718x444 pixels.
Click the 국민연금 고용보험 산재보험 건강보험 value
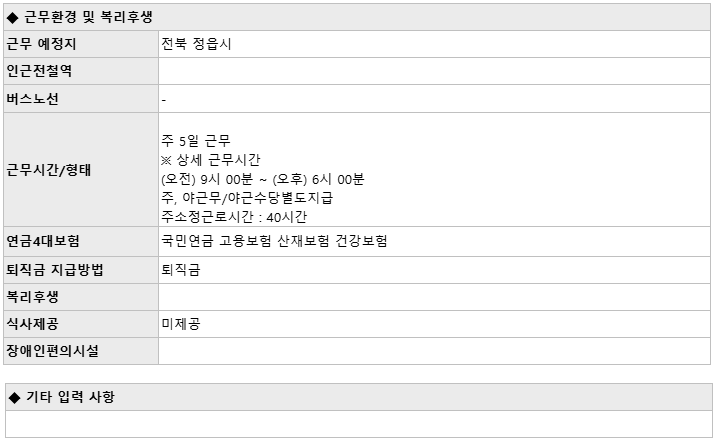click(x=274, y=241)
